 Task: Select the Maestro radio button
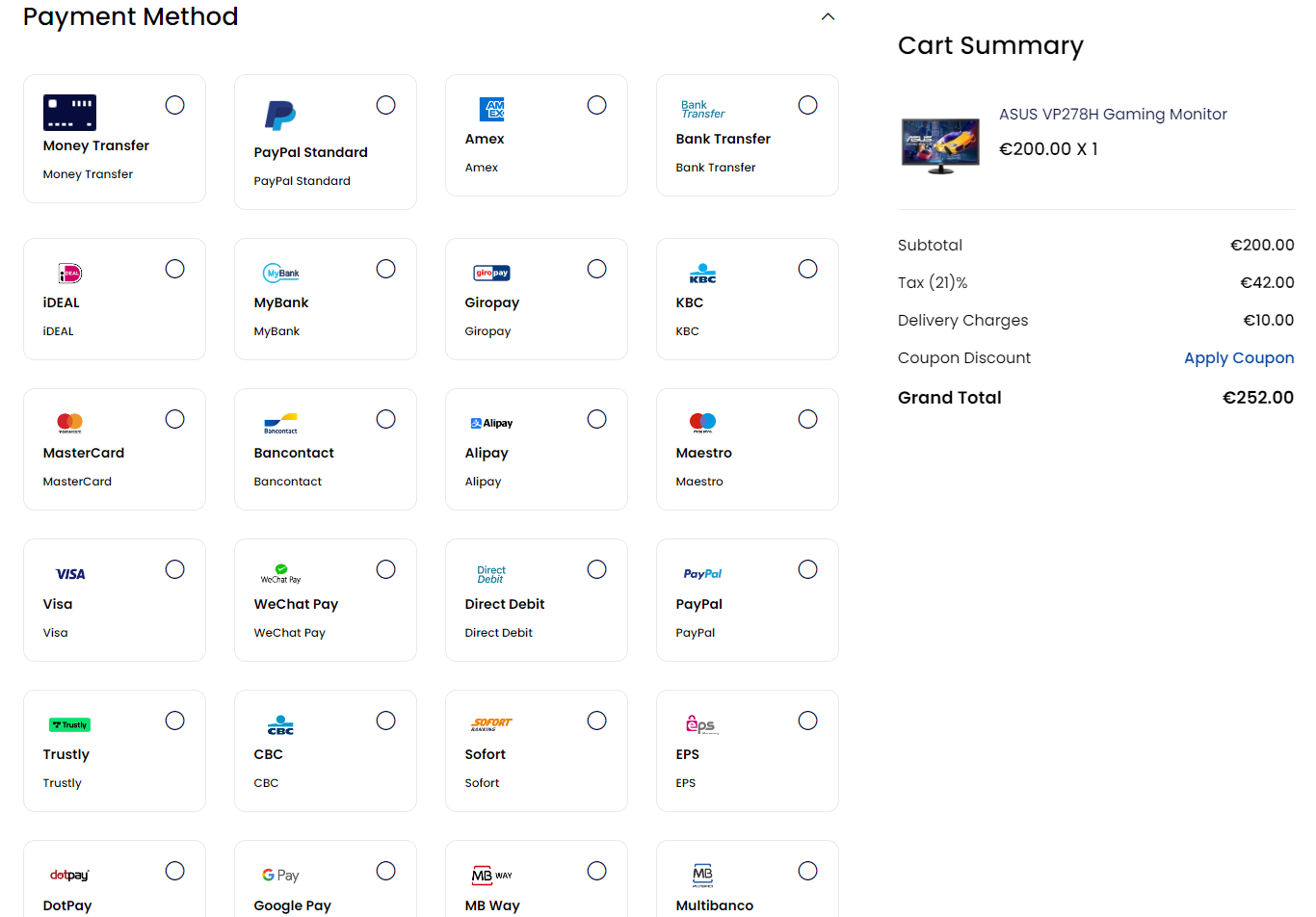tap(808, 419)
